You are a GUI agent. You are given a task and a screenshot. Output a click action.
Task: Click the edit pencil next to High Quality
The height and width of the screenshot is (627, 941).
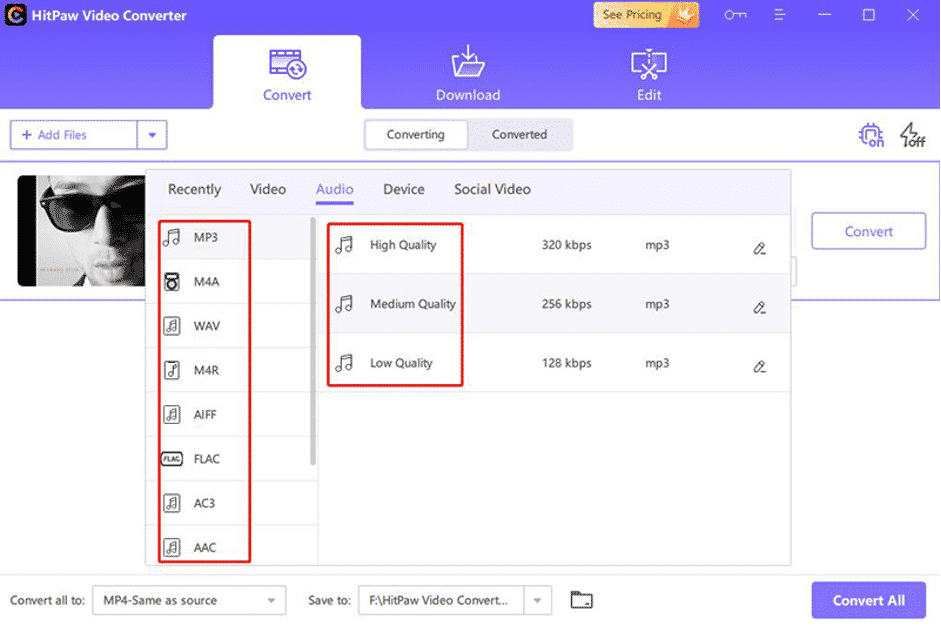pyautogui.click(x=759, y=245)
